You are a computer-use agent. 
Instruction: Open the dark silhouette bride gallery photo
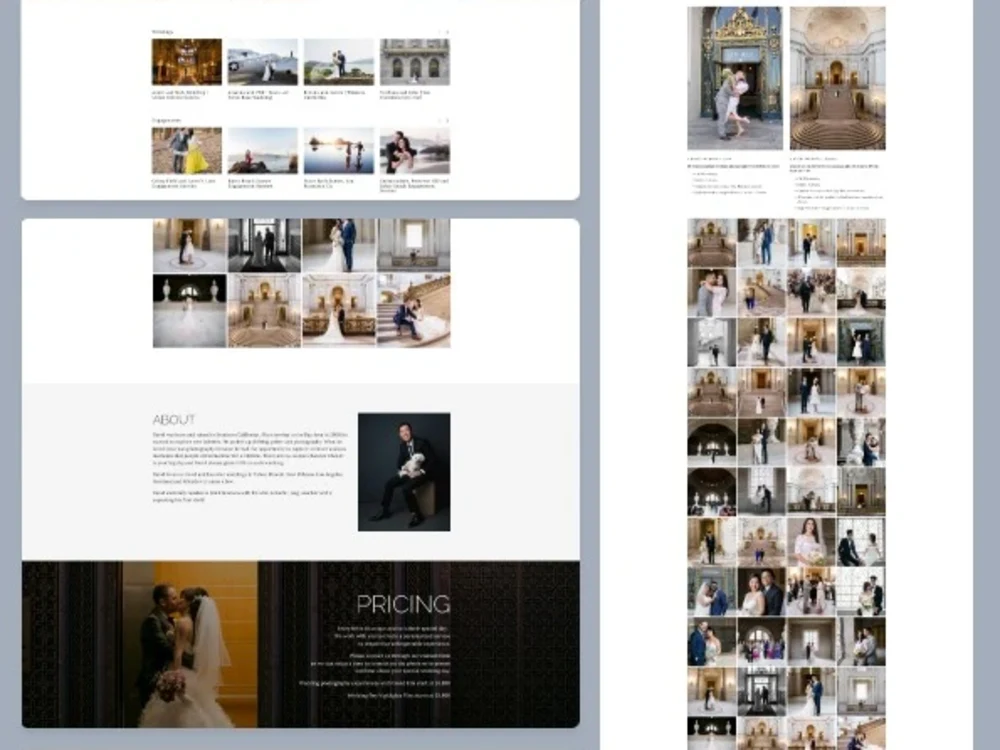(189, 311)
